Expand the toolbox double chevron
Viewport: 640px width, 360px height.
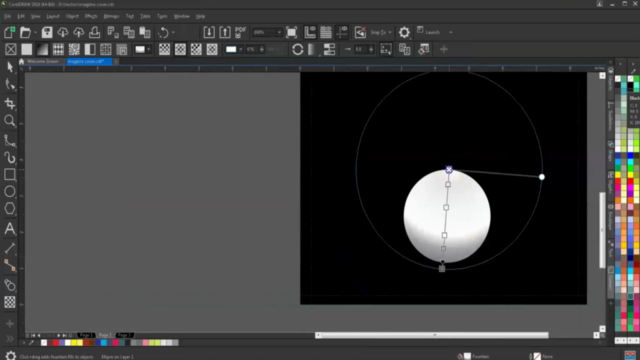tap(10, 339)
